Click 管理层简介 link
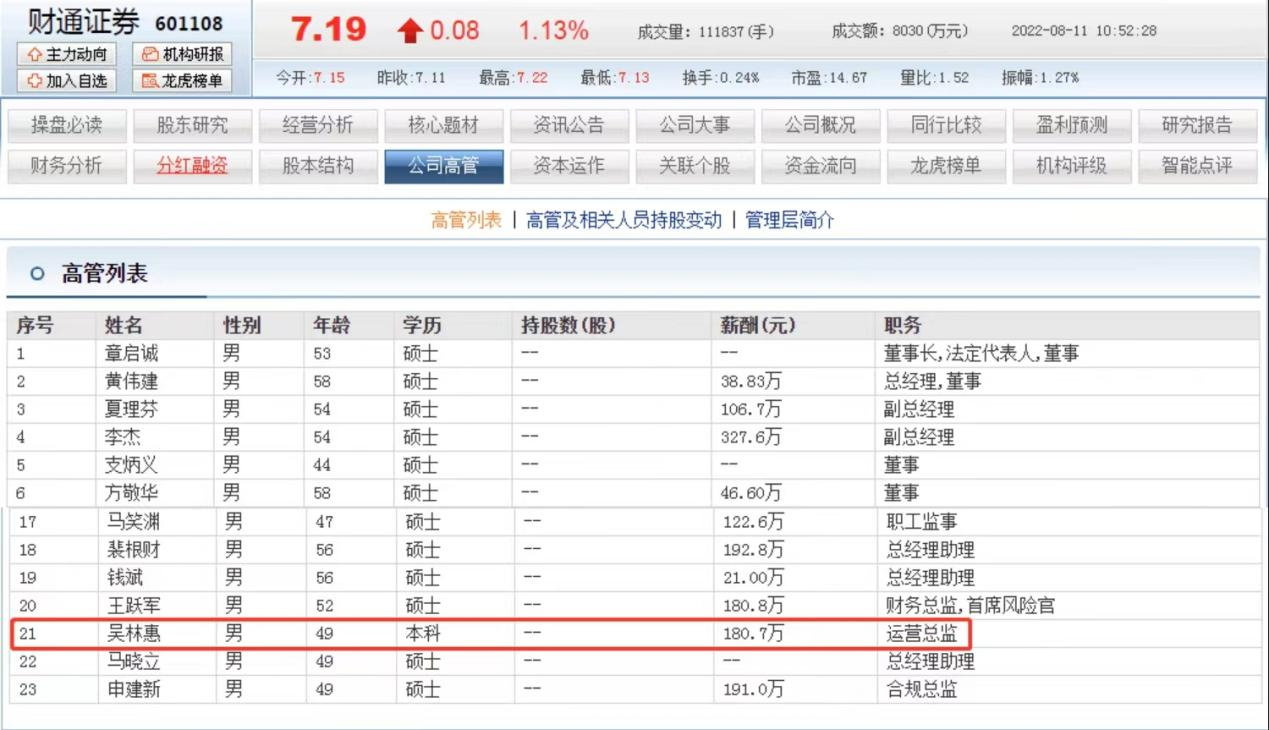1269x730 pixels. click(x=790, y=220)
